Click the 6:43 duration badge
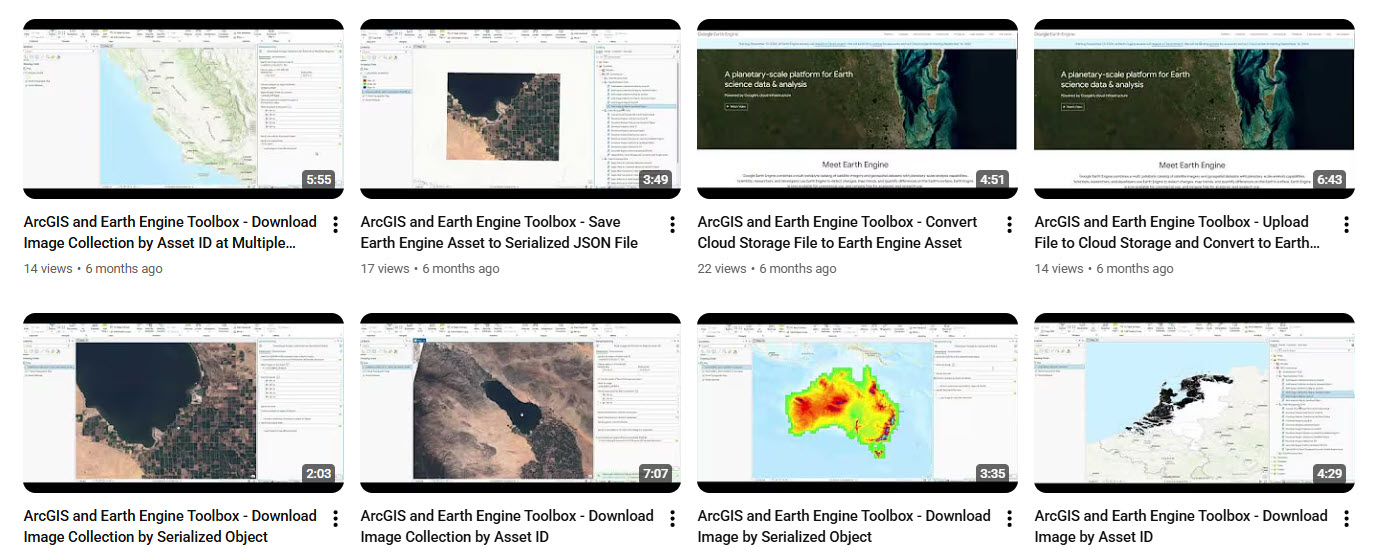This screenshot has width=1381, height=552. tap(1330, 180)
